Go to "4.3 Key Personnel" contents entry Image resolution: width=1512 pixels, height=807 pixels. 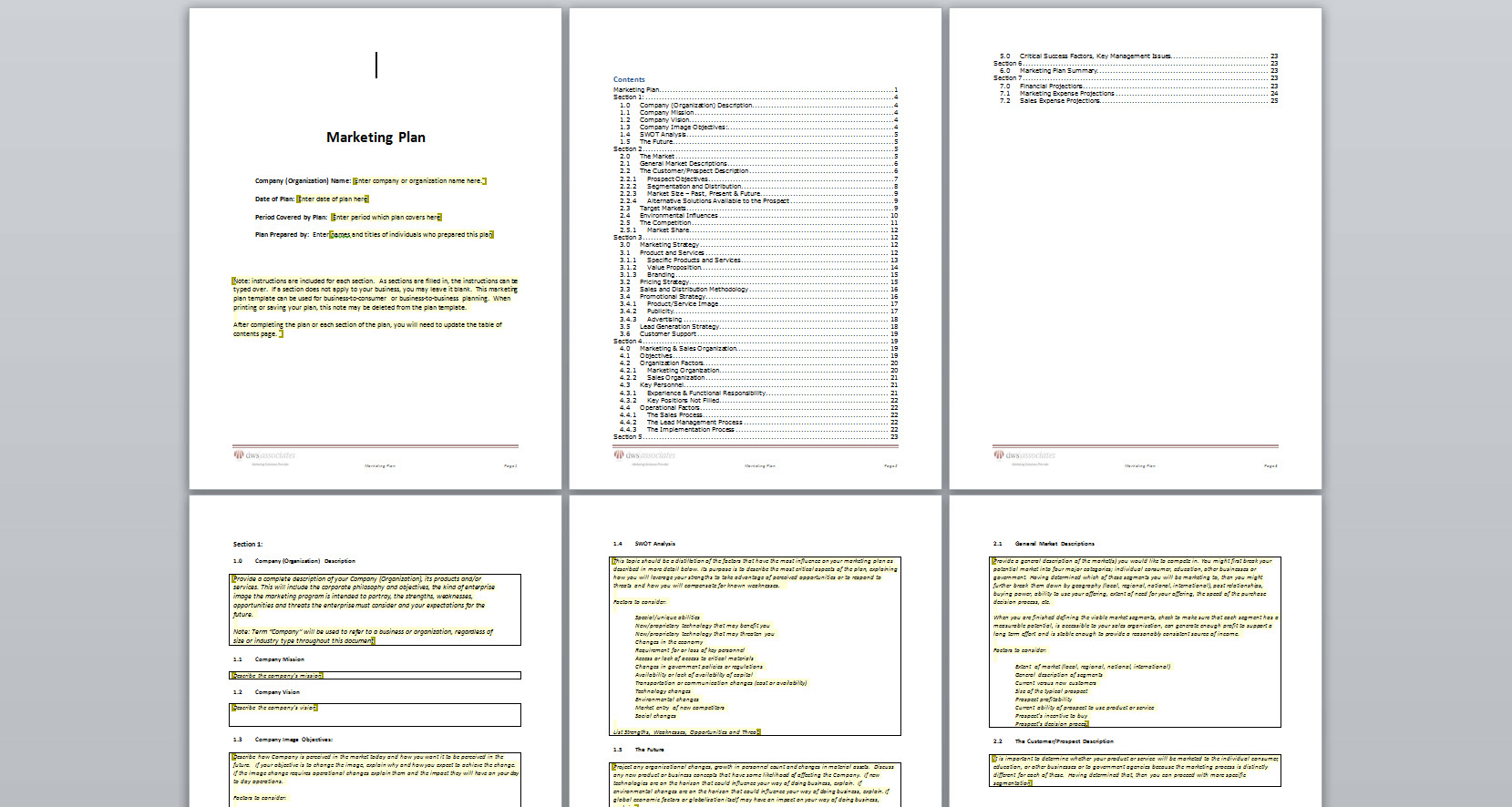pos(758,385)
